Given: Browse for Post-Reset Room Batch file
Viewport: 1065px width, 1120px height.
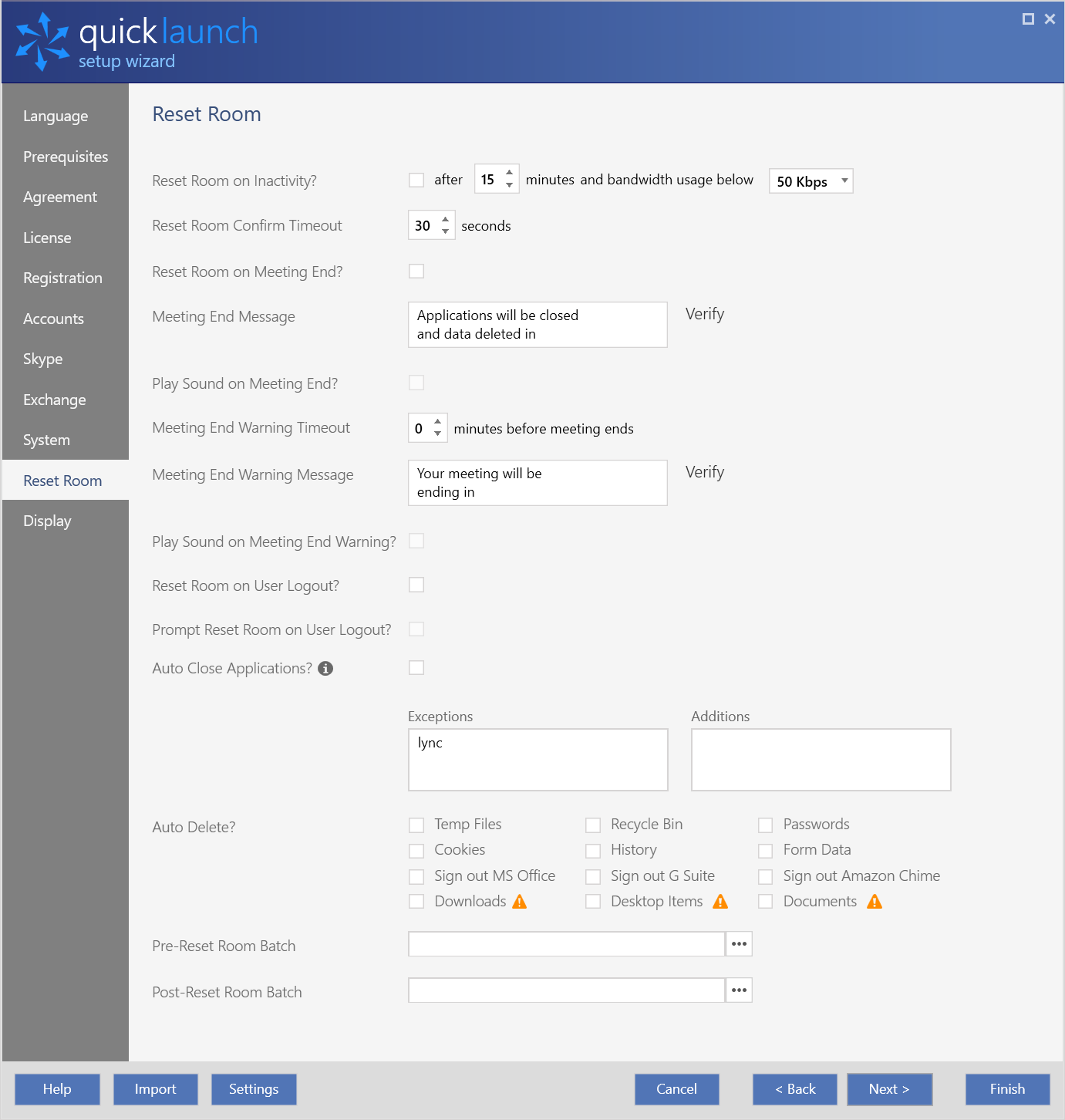Looking at the screenshot, I should [x=739, y=990].
